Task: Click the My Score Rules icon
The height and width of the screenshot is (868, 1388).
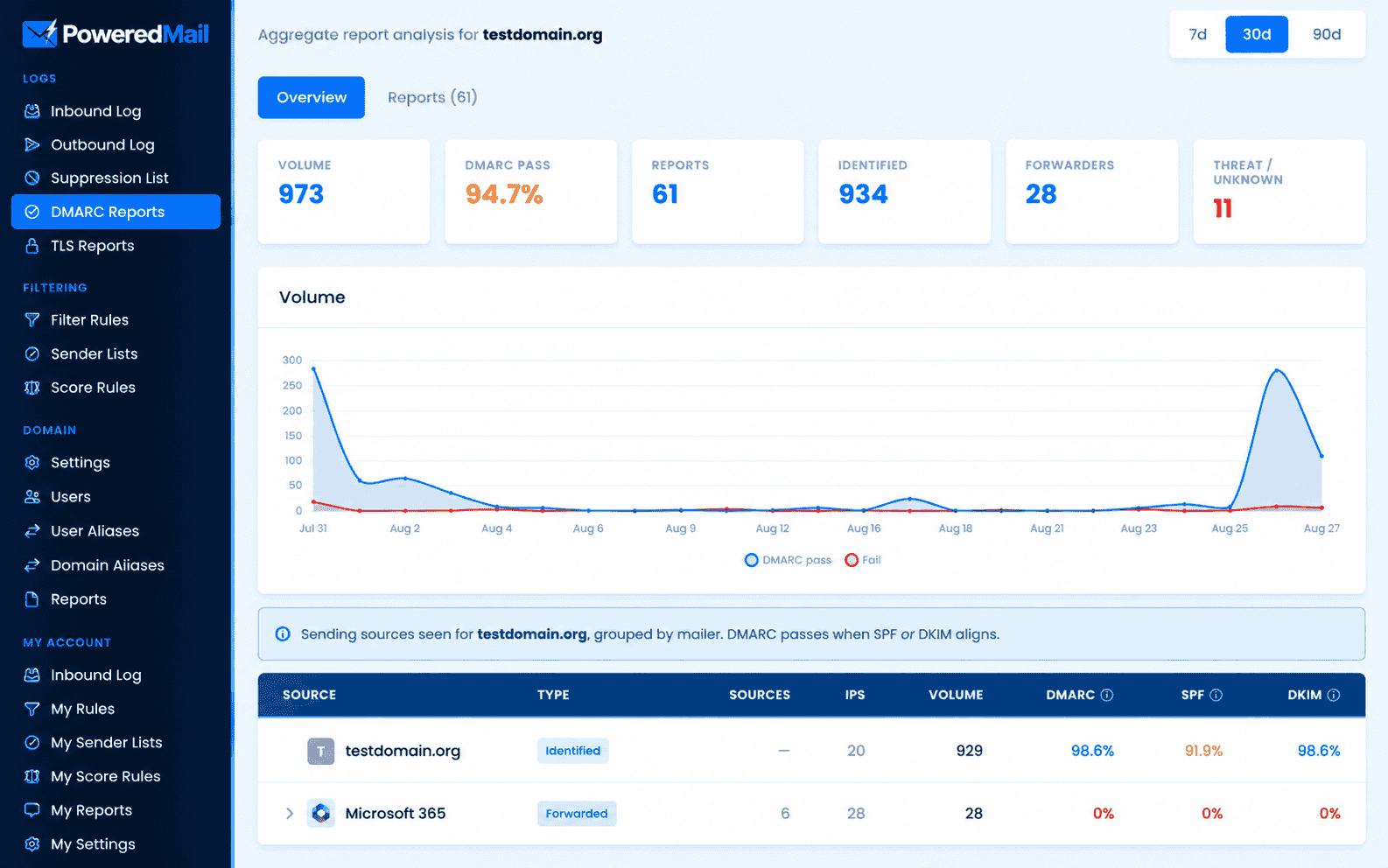Action: click(32, 776)
